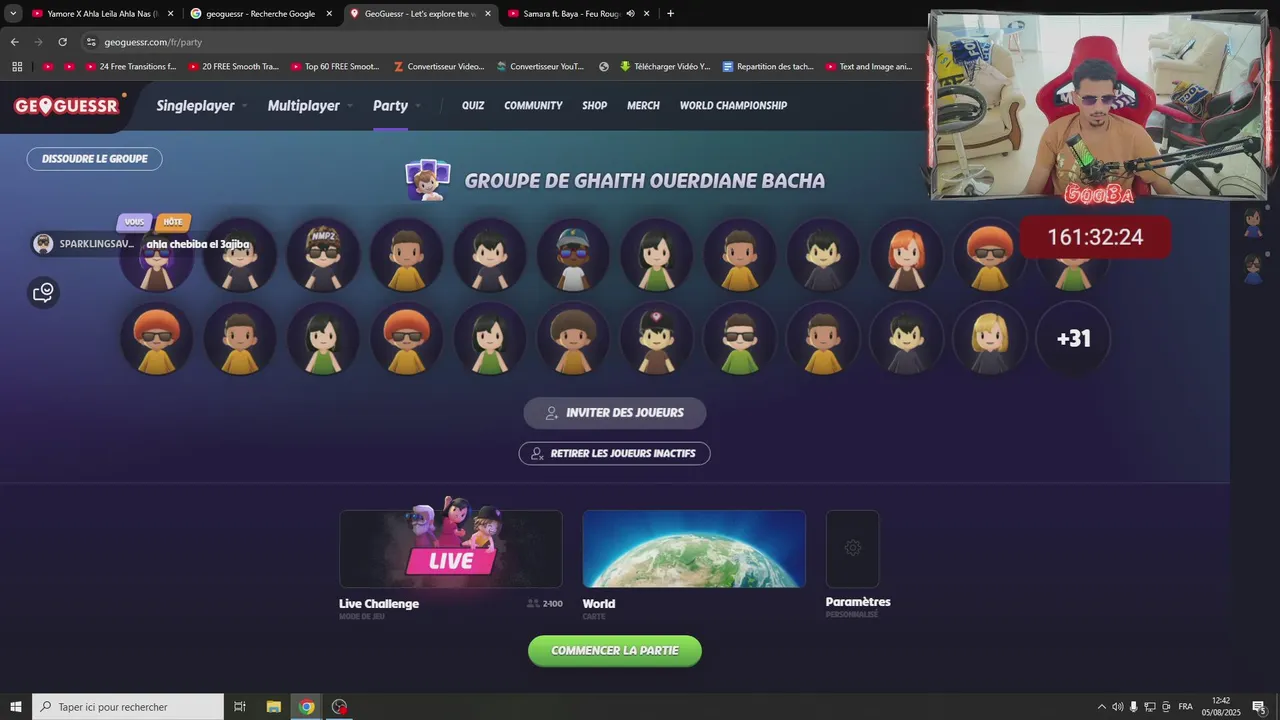Open the recording app taskbar icon
Screen dimensions: 1280x720
(x=340, y=707)
